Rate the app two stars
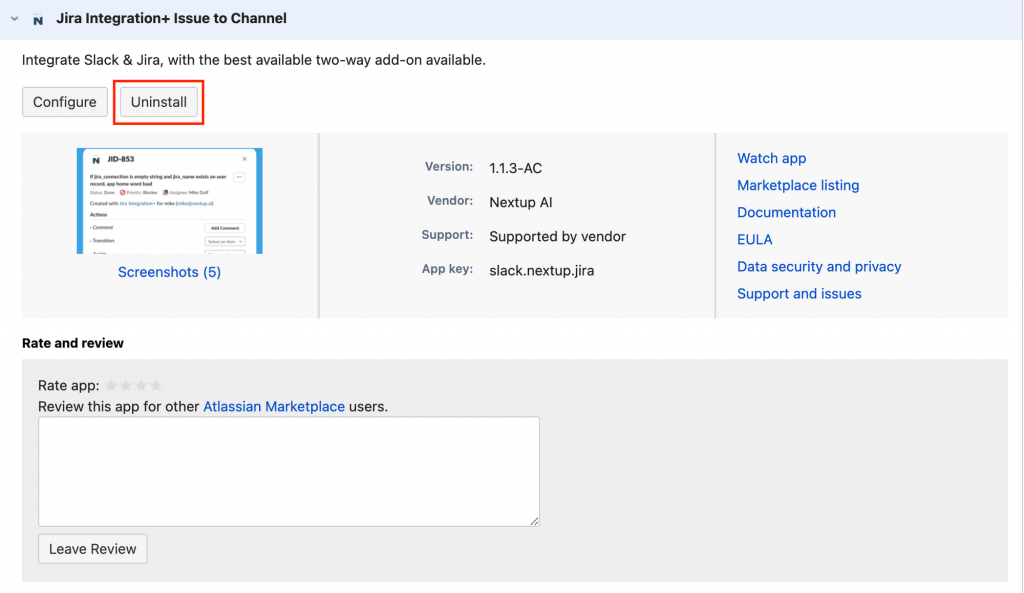 (x=126, y=385)
